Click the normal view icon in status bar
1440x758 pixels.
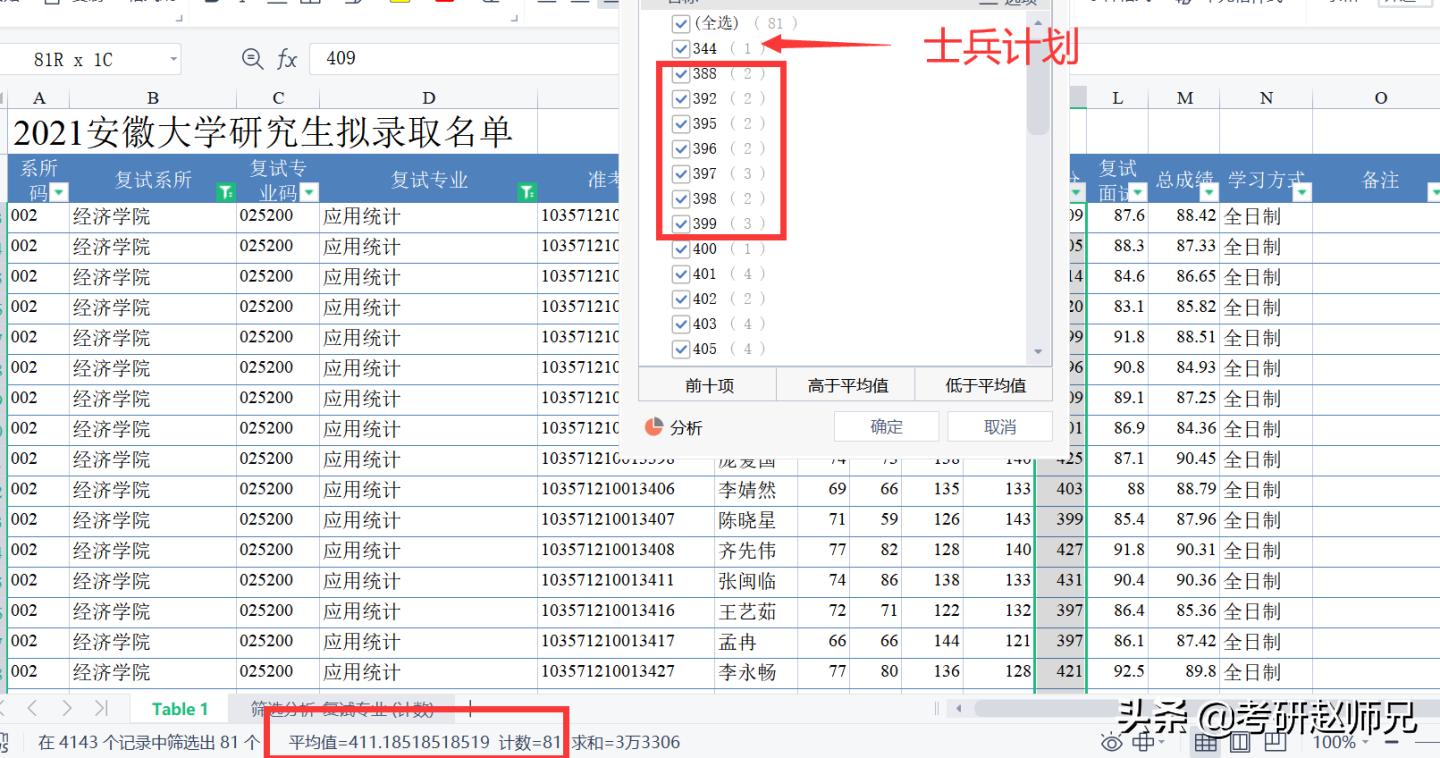[x=1206, y=742]
